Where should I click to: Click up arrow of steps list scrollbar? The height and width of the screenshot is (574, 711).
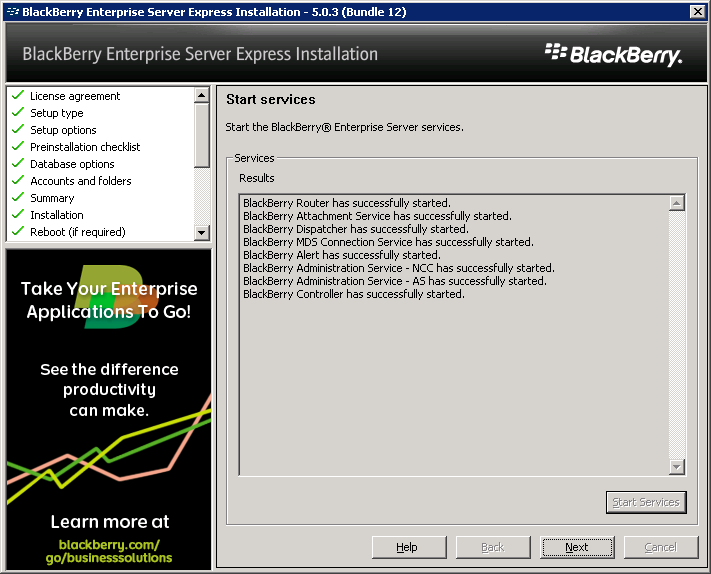click(201, 95)
